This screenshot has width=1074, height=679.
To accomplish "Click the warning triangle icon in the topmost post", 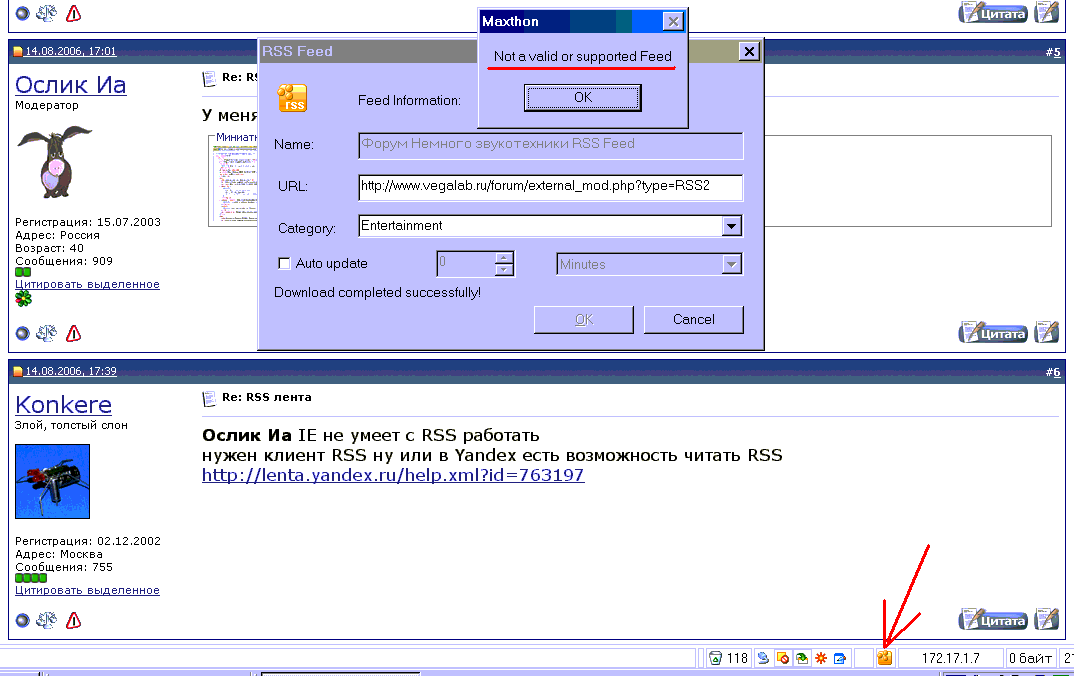I will tap(73, 13).
